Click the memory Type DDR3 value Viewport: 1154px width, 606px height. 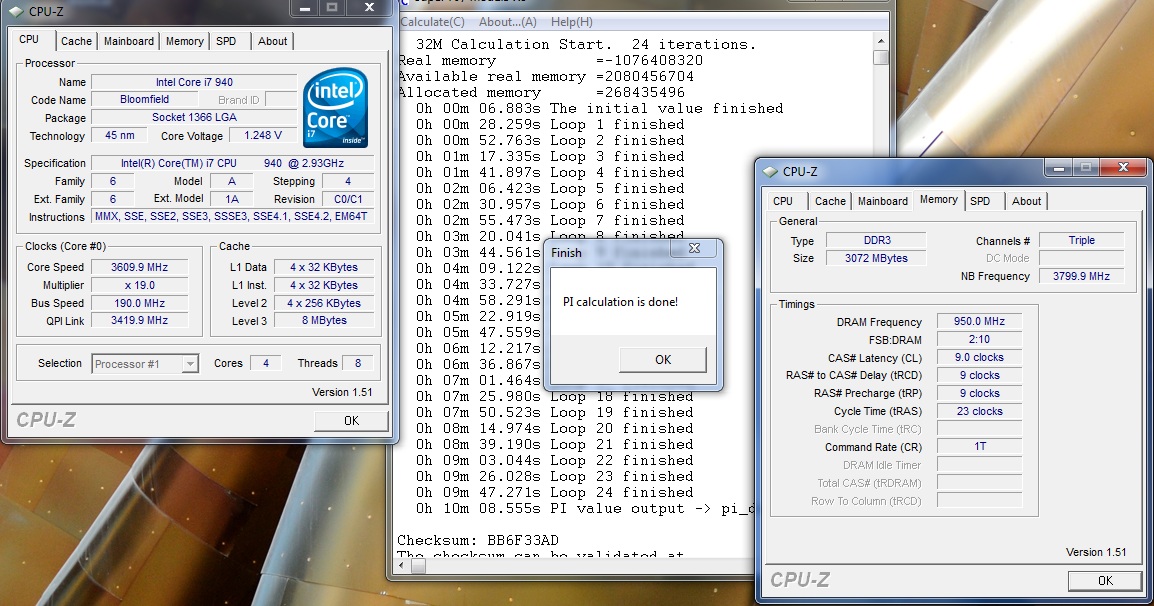(x=877, y=240)
